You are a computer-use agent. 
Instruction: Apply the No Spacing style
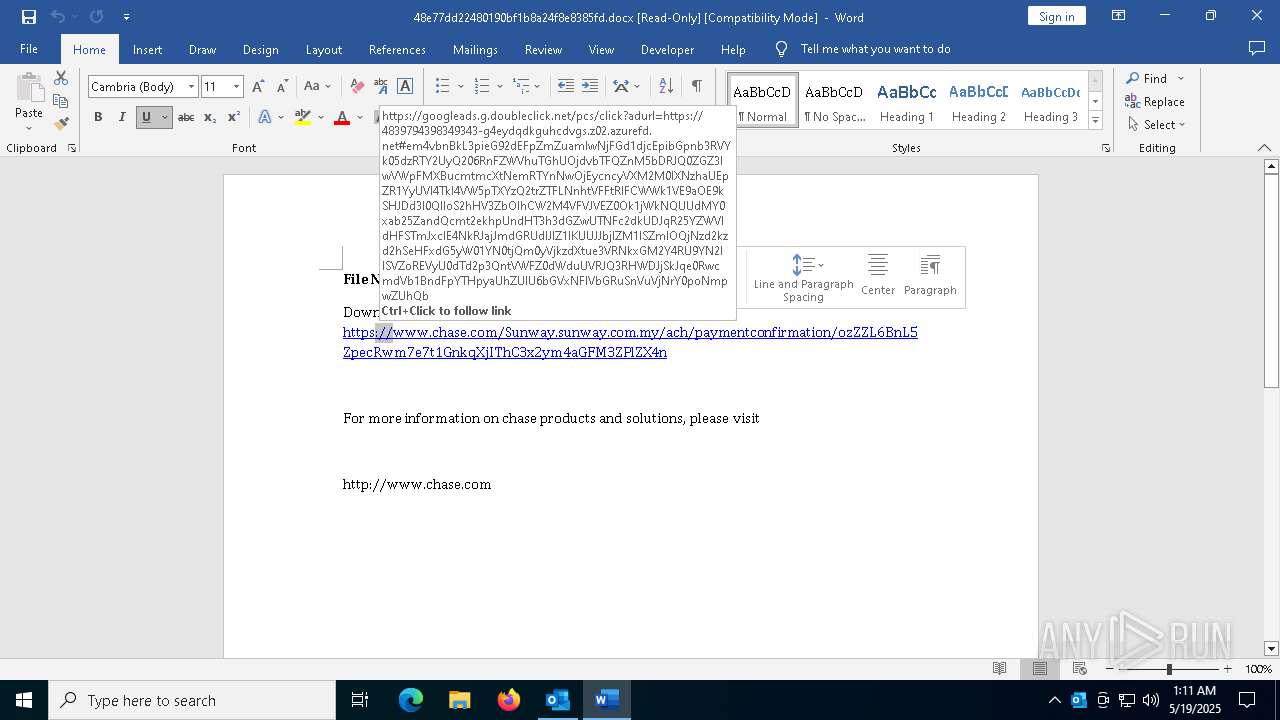(834, 100)
